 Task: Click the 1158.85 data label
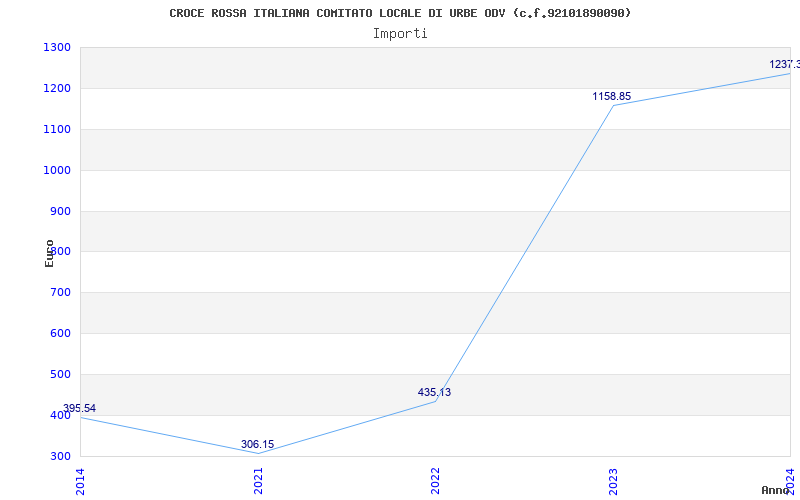coord(611,96)
